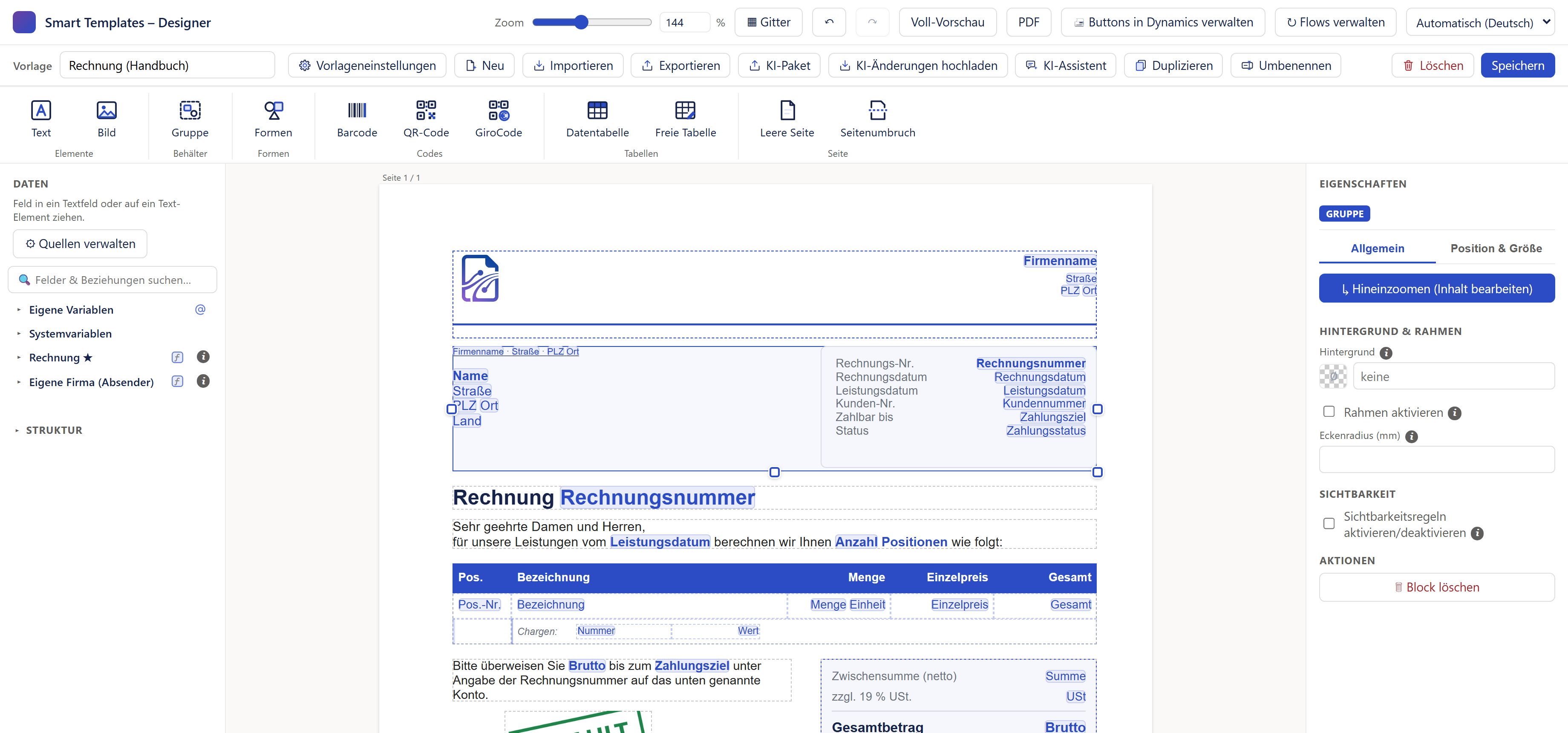
Task: Click the redo arrow button
Action: point(872,23)
